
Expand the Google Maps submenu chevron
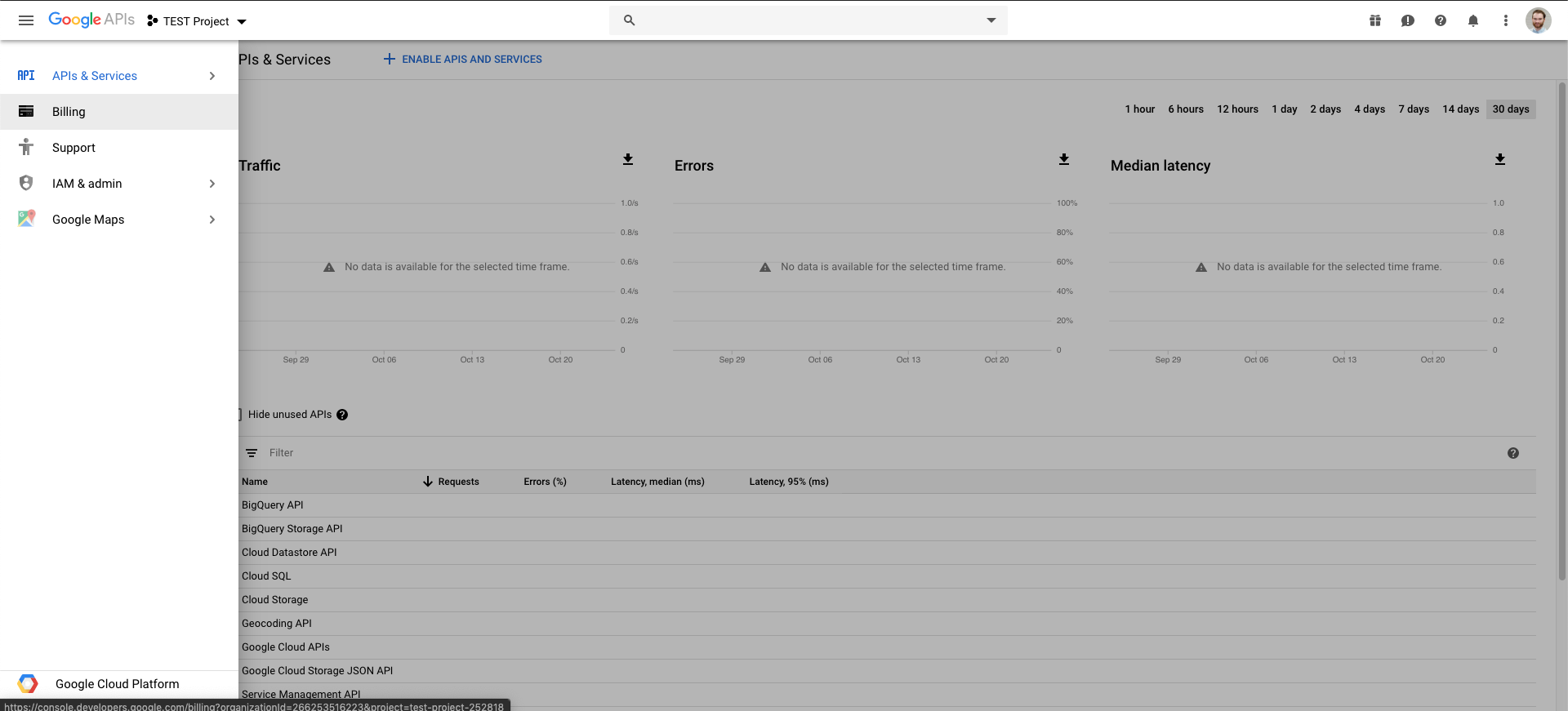point(212,220)
